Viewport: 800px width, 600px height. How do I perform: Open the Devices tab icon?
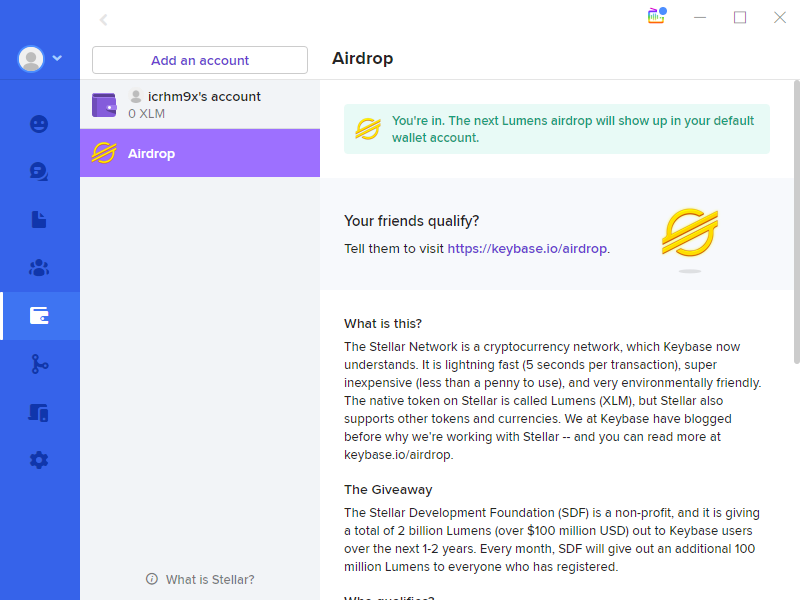click(39, 412)
